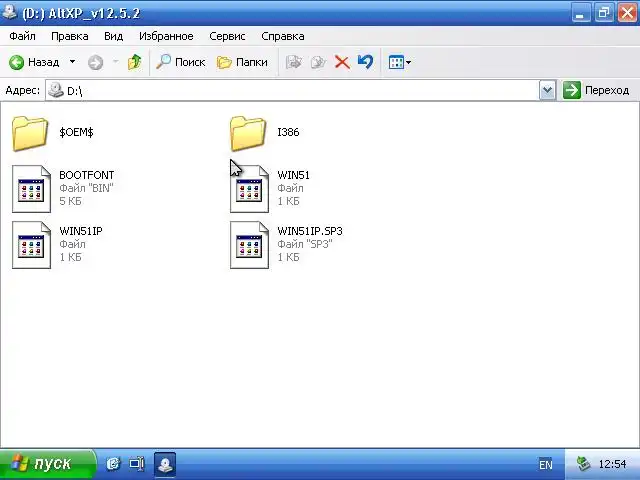Click the $OEM$ folder name
640x480 pixels.
pyautogui.click(x=76, y=132)
